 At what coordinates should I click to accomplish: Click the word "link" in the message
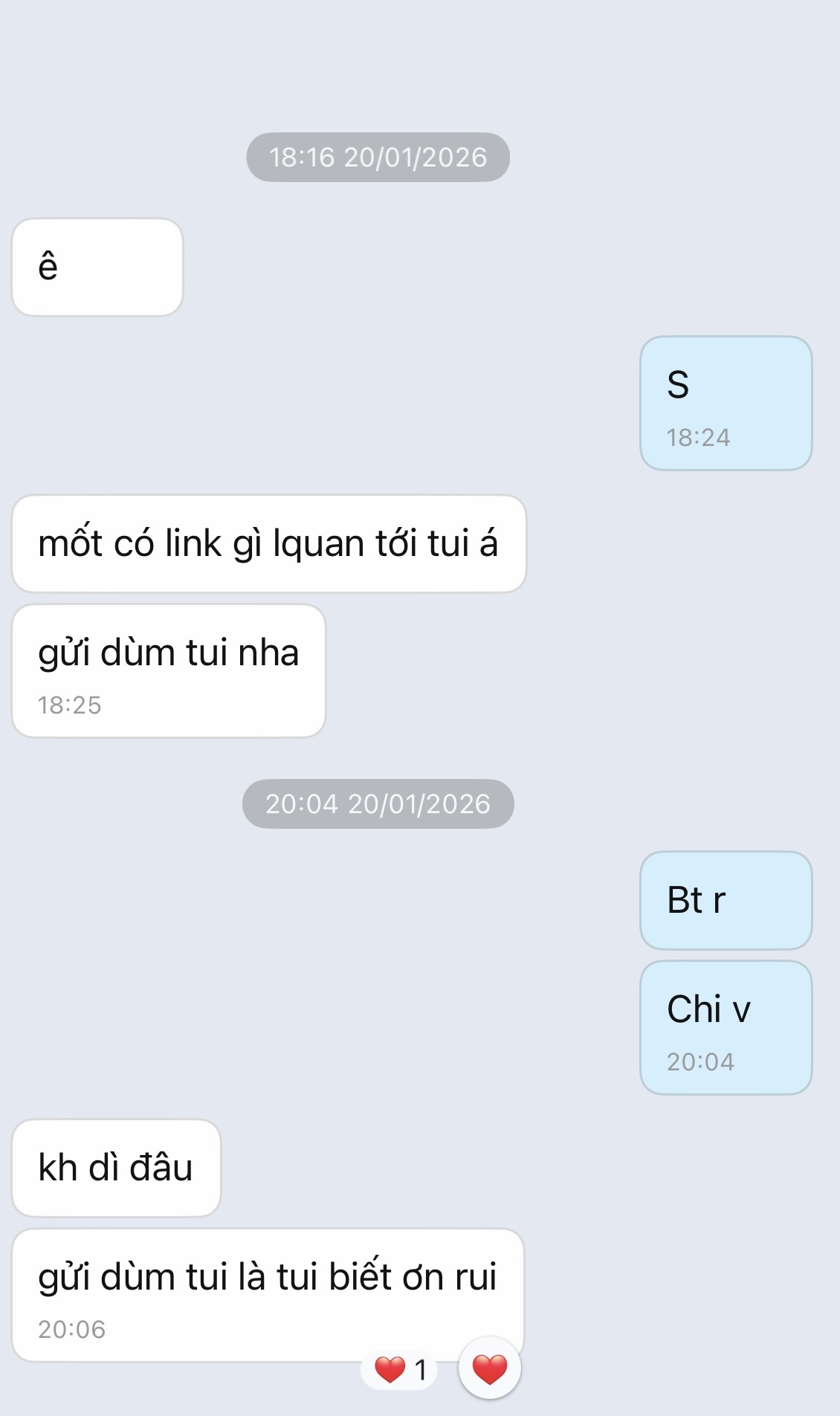point(193,543)
